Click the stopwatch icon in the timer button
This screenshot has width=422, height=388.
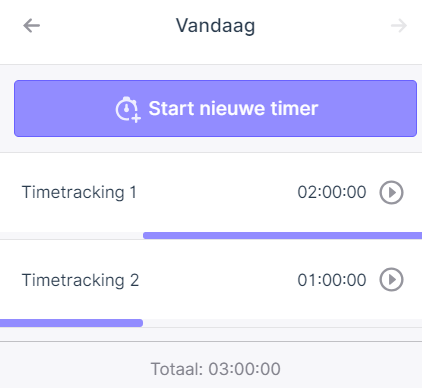128,109
